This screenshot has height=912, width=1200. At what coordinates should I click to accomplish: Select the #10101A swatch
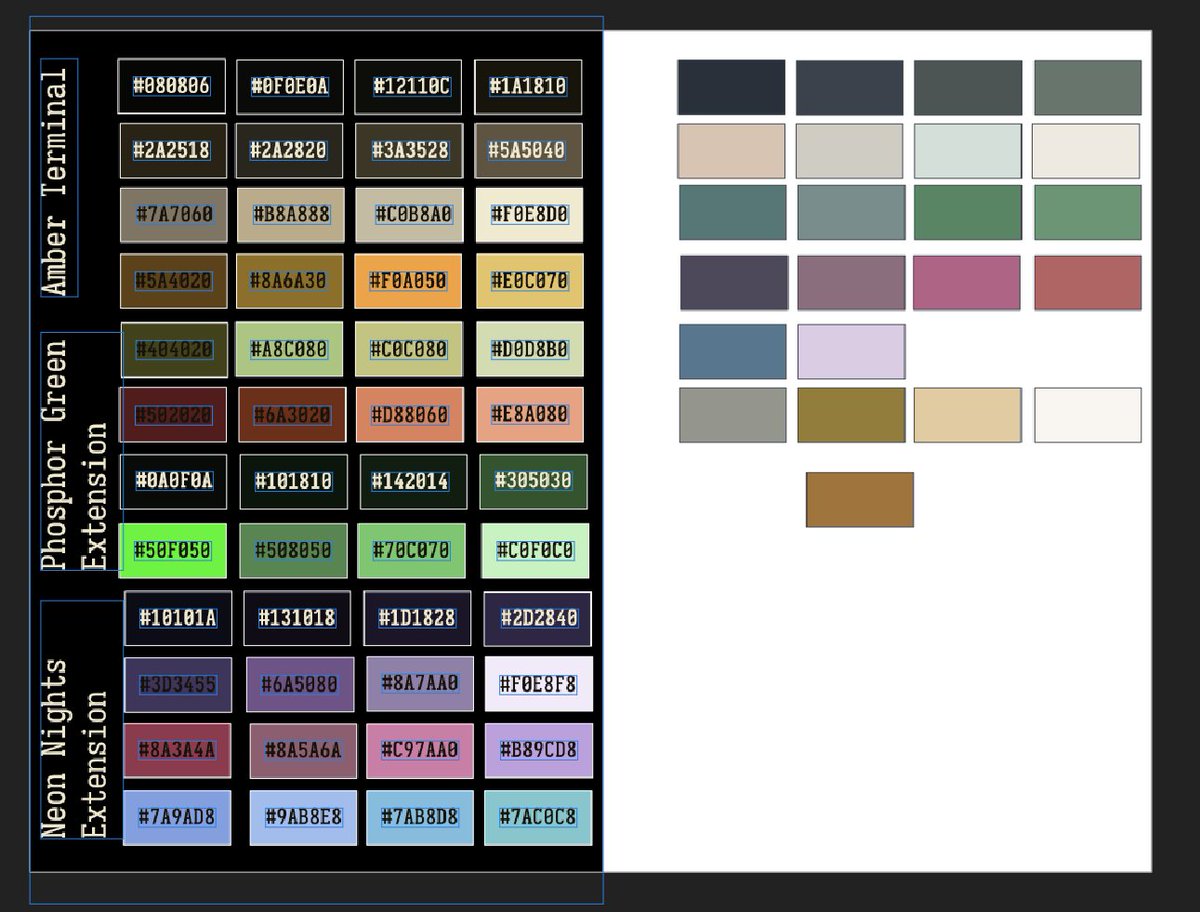point(178,618)
